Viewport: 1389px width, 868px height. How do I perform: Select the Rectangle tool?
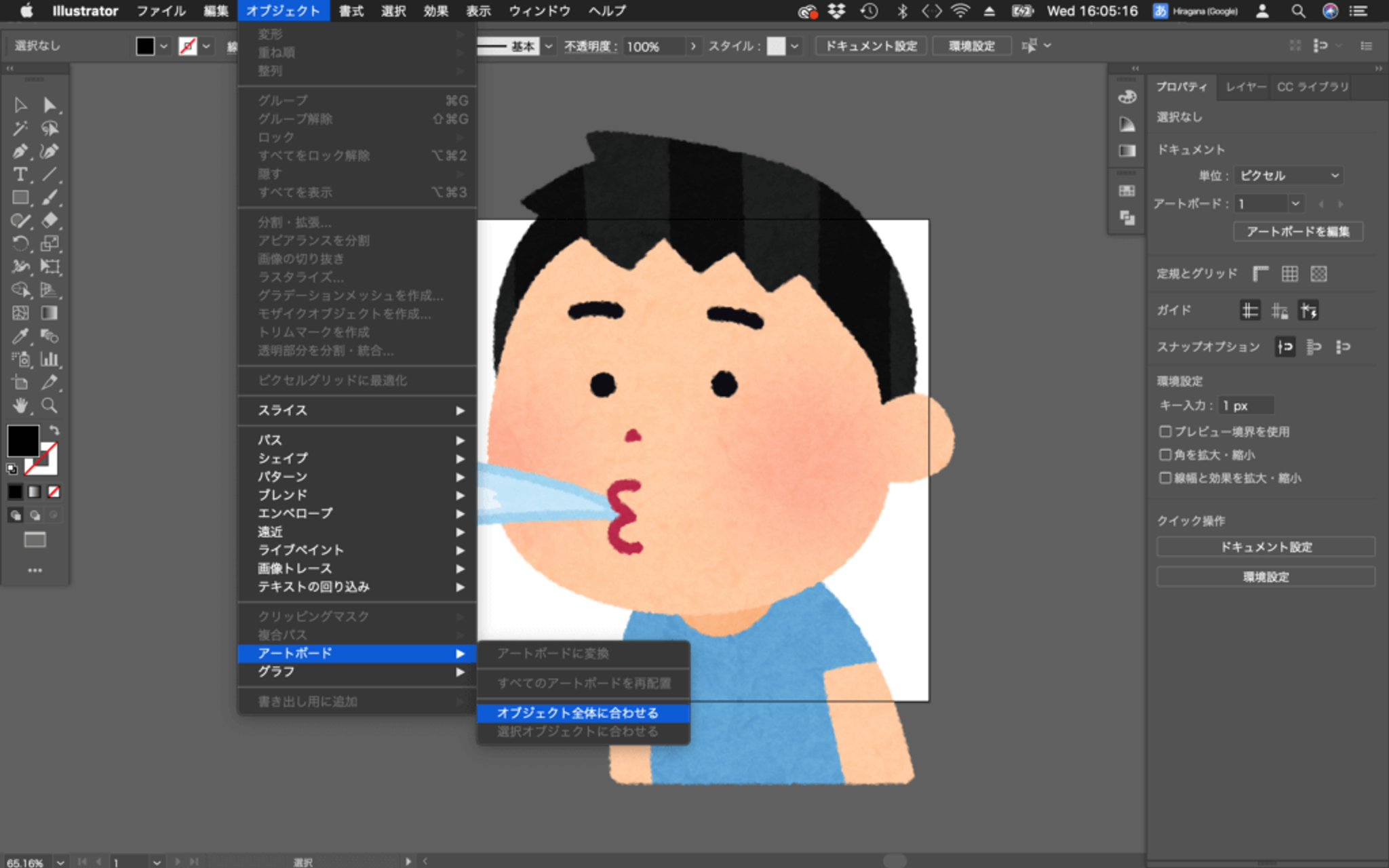click(21, 197)
